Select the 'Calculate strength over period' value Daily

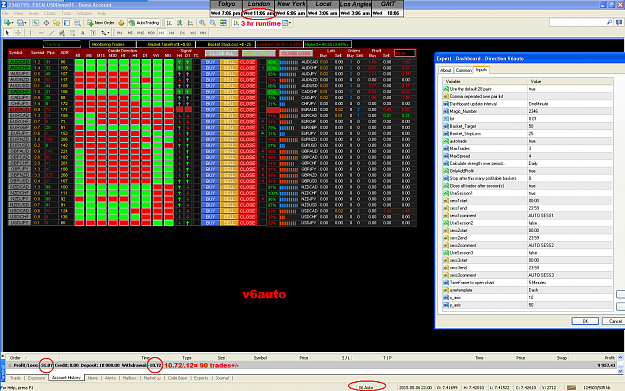(570, 163)
